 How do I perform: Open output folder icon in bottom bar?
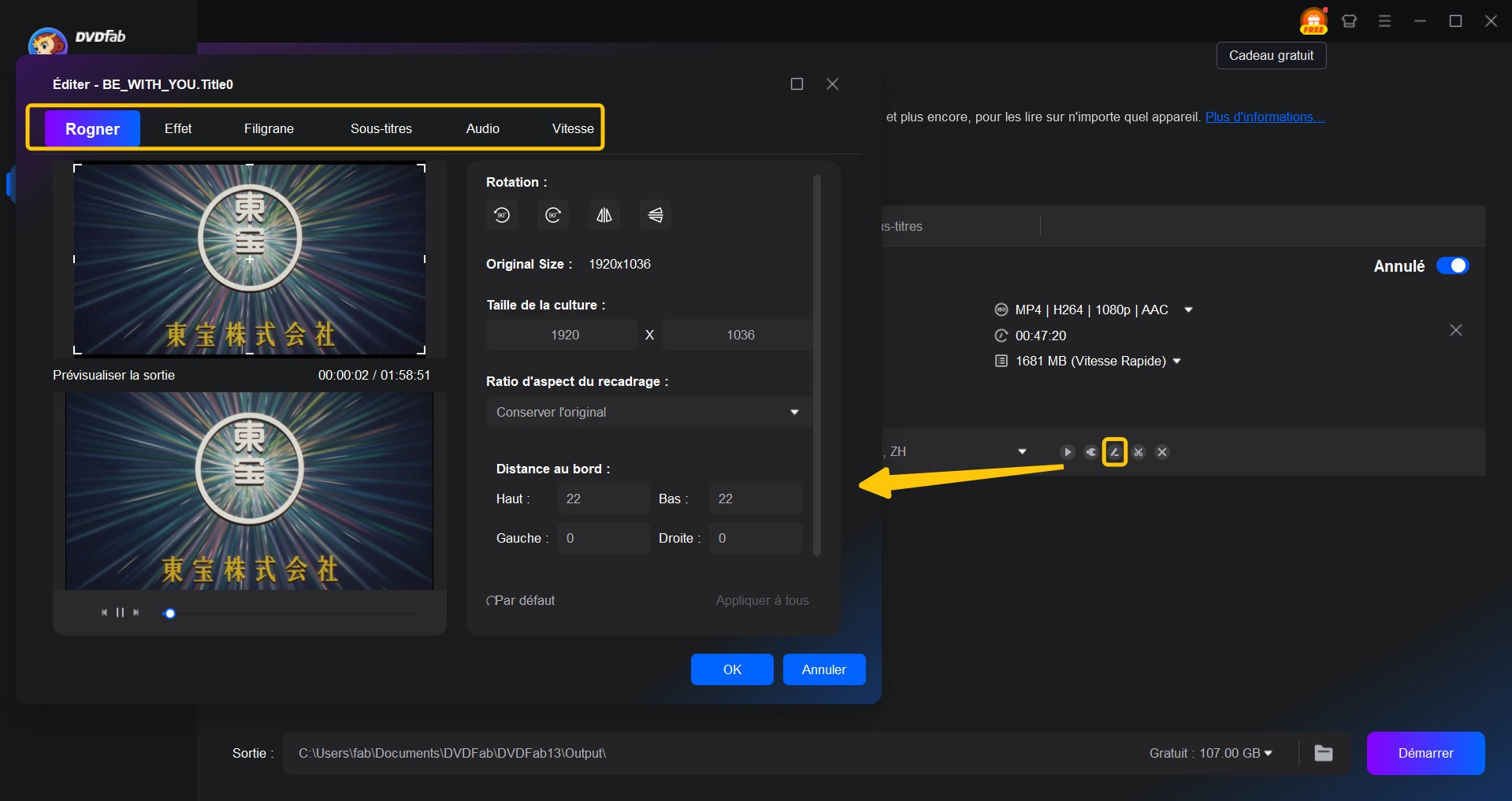pyautogui.click(x=1324, y=753)
